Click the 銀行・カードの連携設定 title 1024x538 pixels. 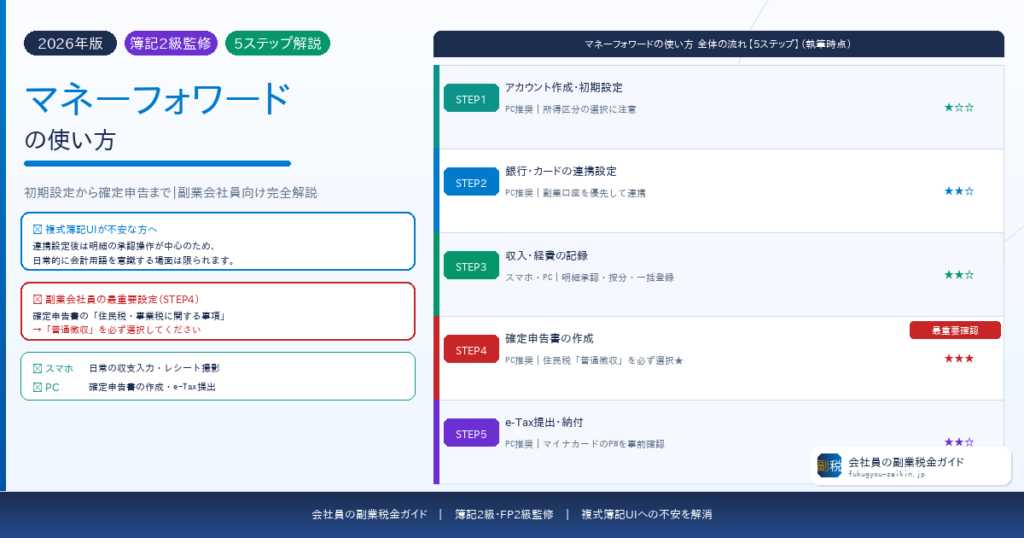[560, 171]
